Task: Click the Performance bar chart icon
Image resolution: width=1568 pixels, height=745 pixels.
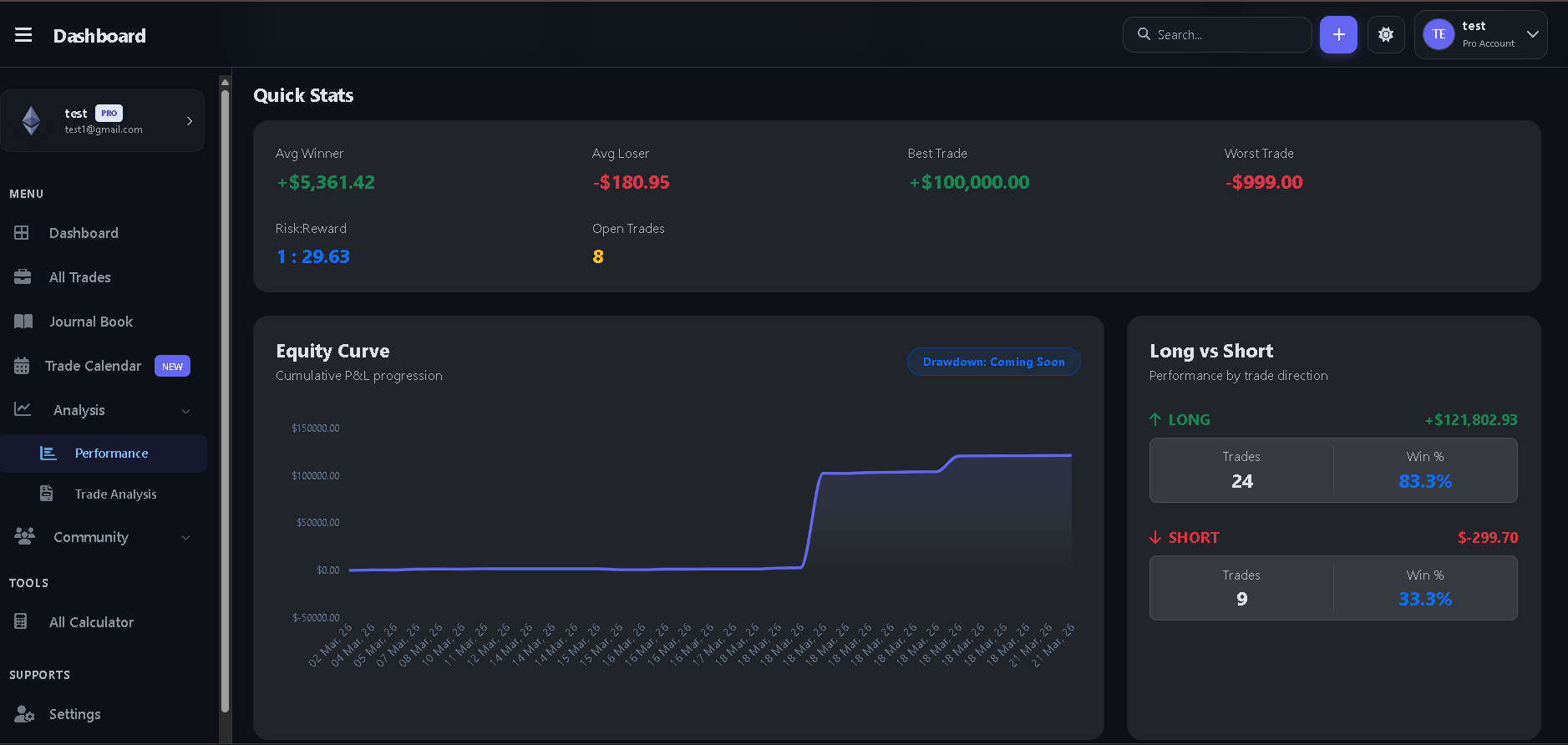Action: pos(48,453)
